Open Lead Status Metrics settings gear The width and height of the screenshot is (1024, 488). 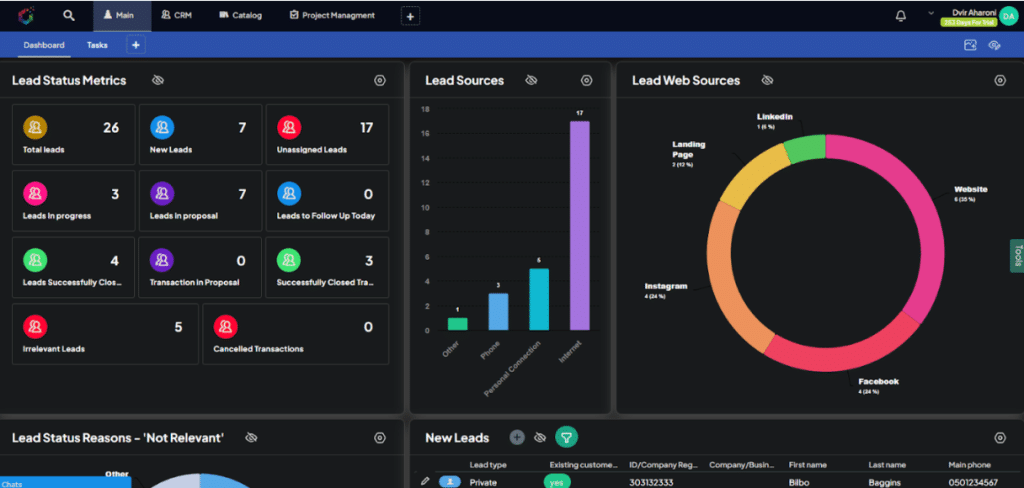(x=380, y=80)
